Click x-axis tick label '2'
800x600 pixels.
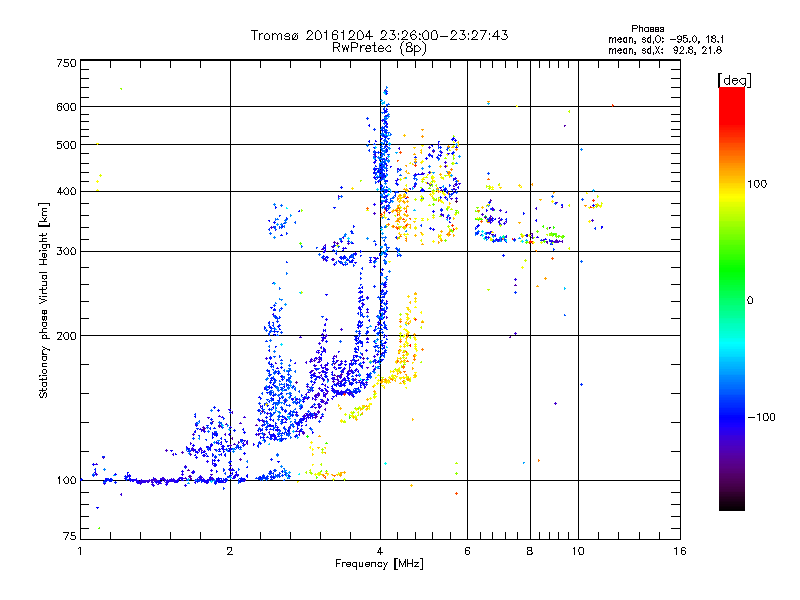230,551
